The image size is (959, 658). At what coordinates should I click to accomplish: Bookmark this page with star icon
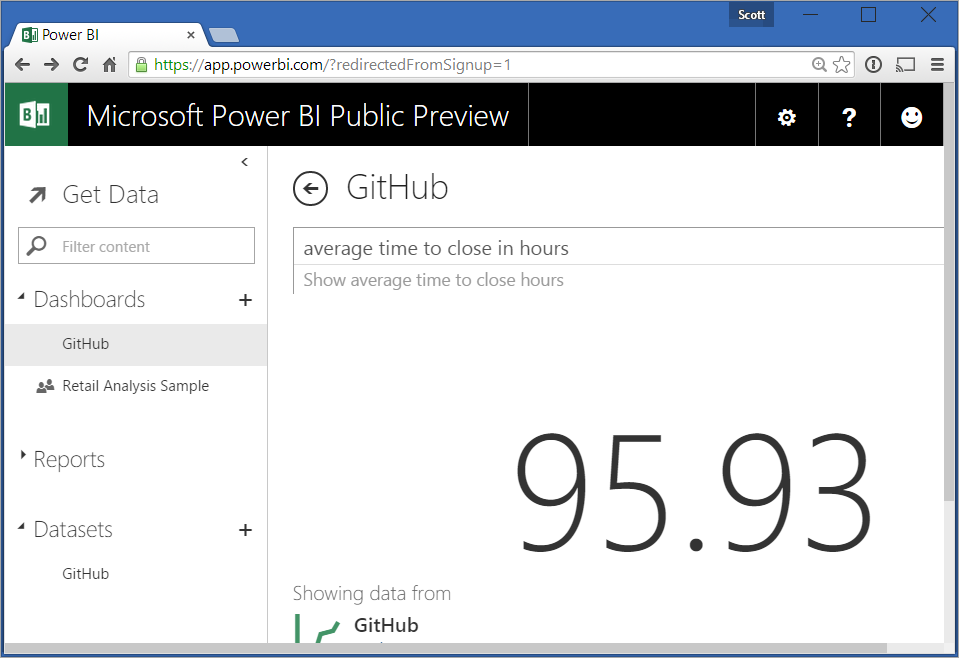point(842,65)
